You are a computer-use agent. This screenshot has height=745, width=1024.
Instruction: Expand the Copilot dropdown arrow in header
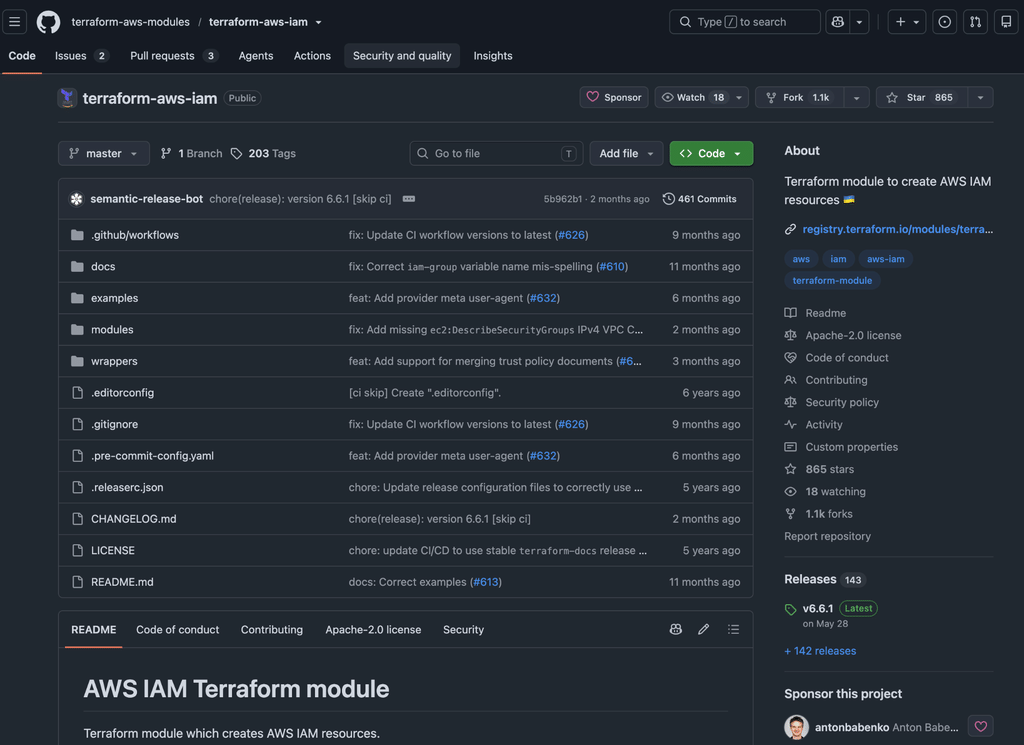pos(859,22)
